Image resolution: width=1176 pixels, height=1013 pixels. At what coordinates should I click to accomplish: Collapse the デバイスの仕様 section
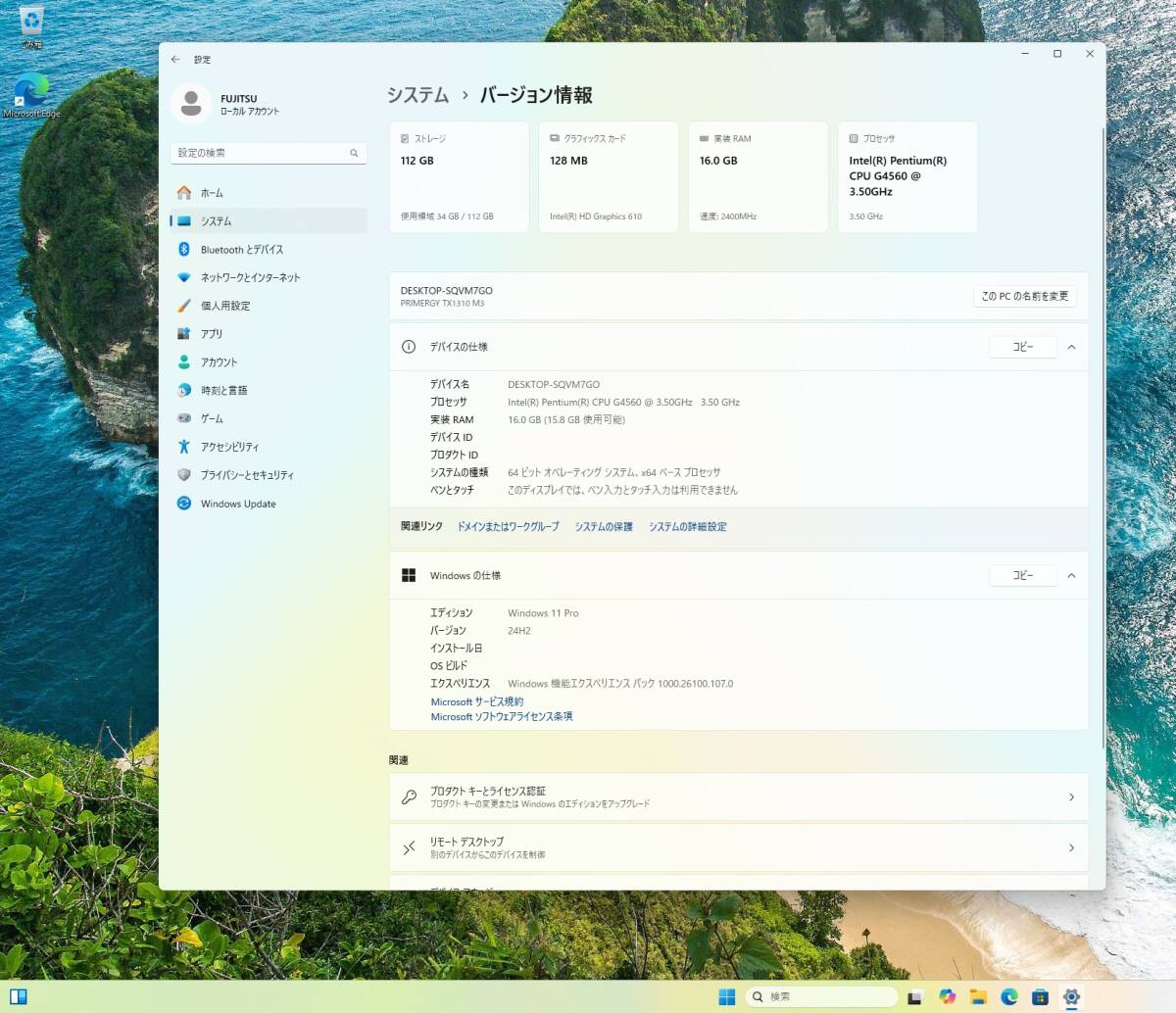pos(1071,347)
